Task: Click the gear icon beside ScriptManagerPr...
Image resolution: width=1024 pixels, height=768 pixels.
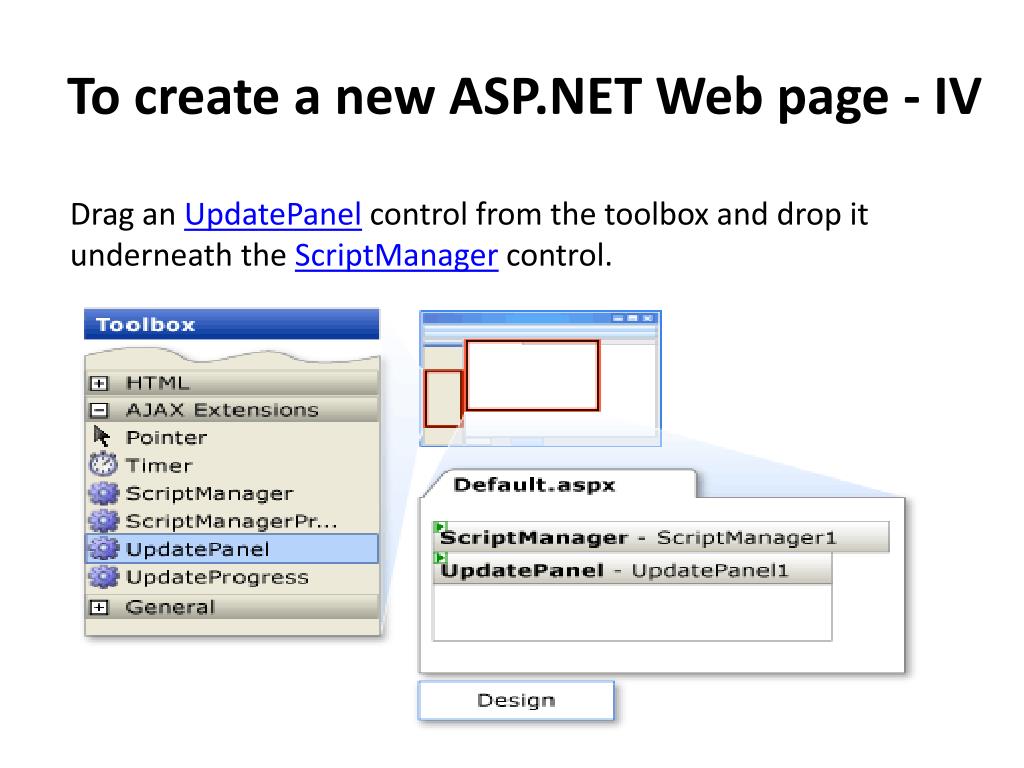Action: coord(103,520)
